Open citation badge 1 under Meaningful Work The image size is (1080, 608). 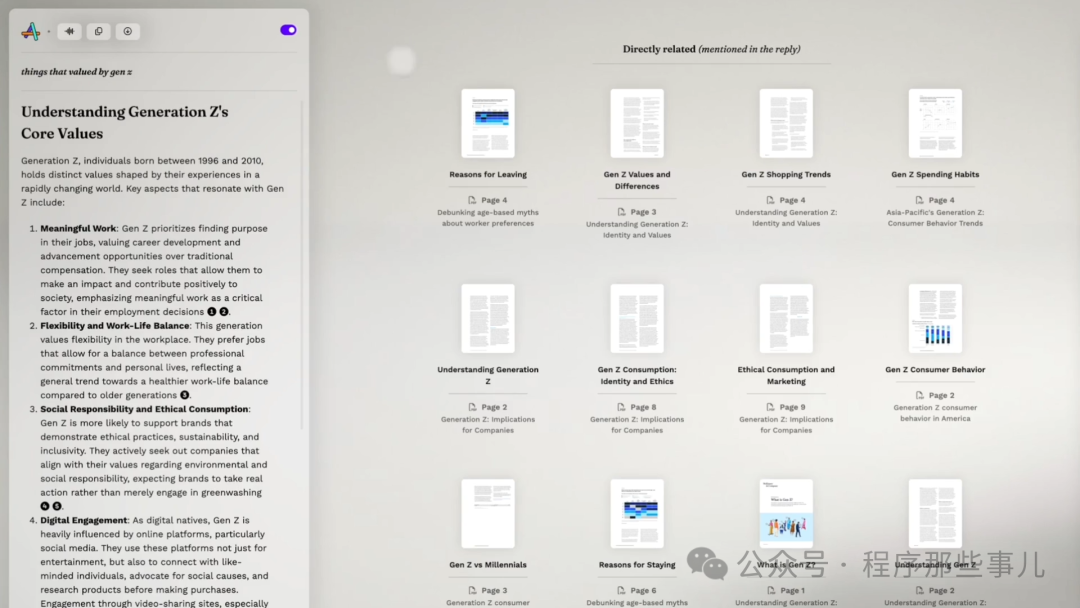coord(211,312)
